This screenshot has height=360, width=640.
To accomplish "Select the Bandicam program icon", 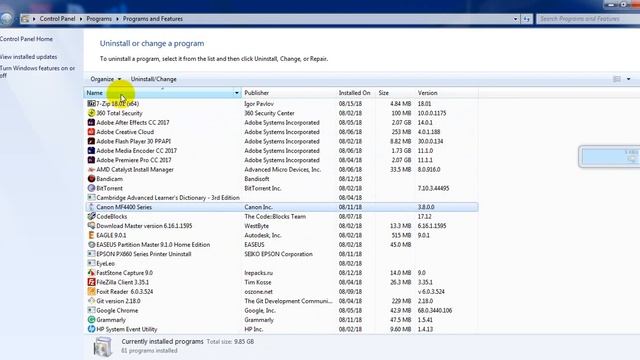I will (91, 179).
